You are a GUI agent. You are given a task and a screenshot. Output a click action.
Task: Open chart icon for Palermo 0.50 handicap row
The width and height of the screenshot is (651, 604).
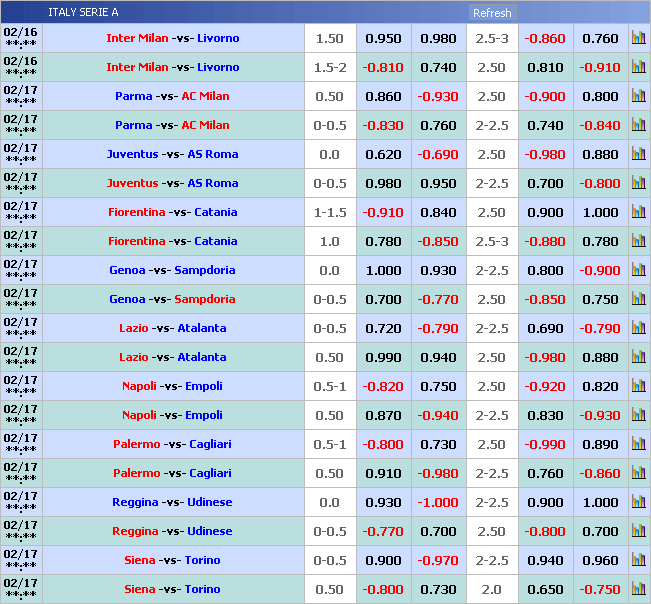click(x=638, y=474)
